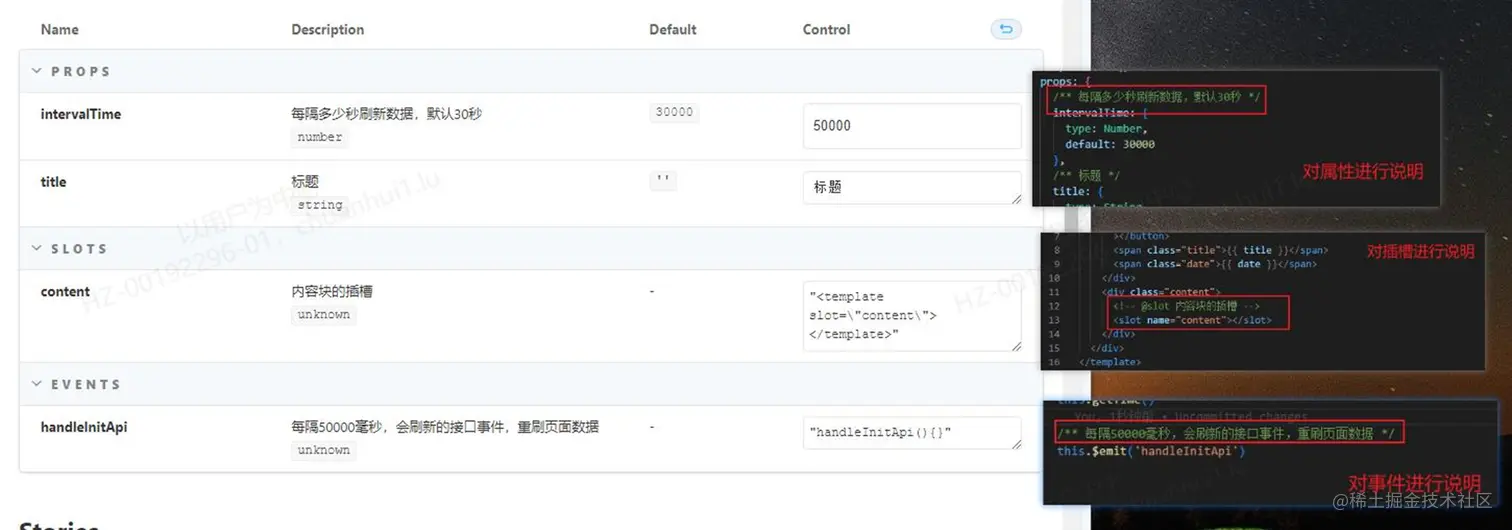Click the string type badge under title
This screenshot has width=1512, height=530.
point(320,205)
